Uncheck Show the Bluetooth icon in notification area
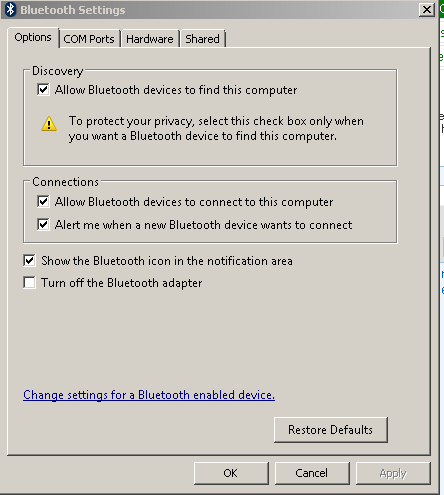The height and width of the screenshot is (495, 444). click(x=29, y=260)
